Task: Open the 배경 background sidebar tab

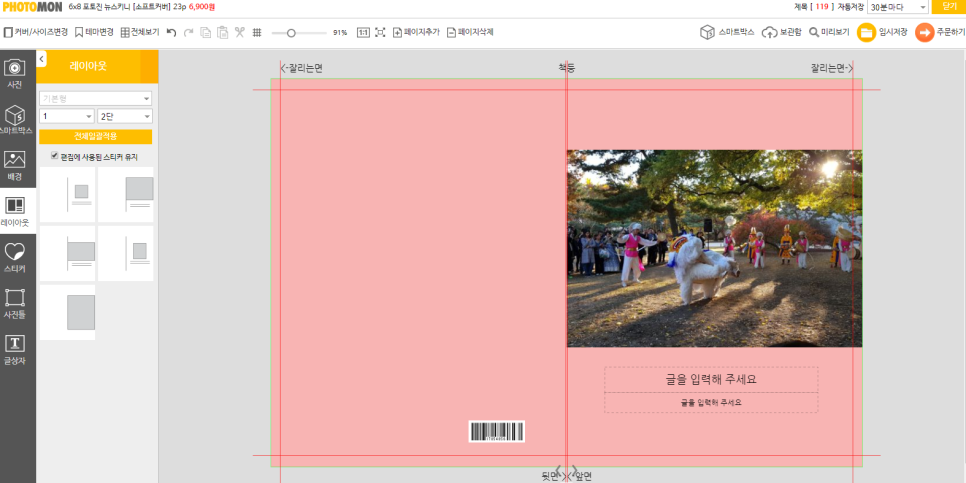Action: (14, 165)
